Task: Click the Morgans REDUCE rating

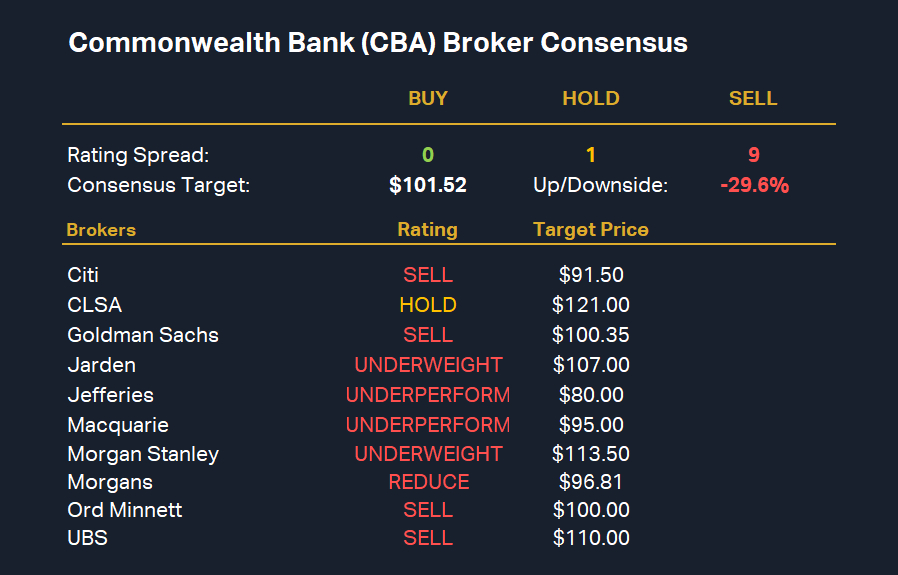Action: 428,482
